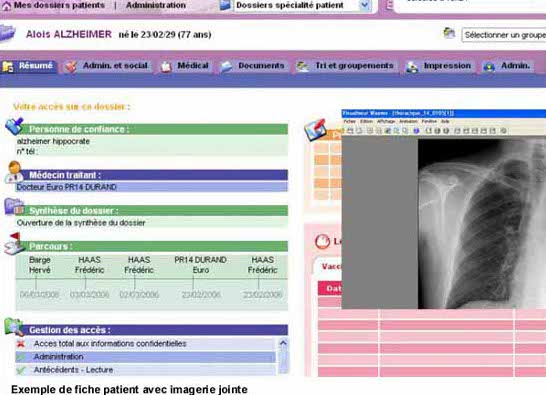Click the Personne de confiance stamp icon
Screen dimensions: 546x395
14,126
